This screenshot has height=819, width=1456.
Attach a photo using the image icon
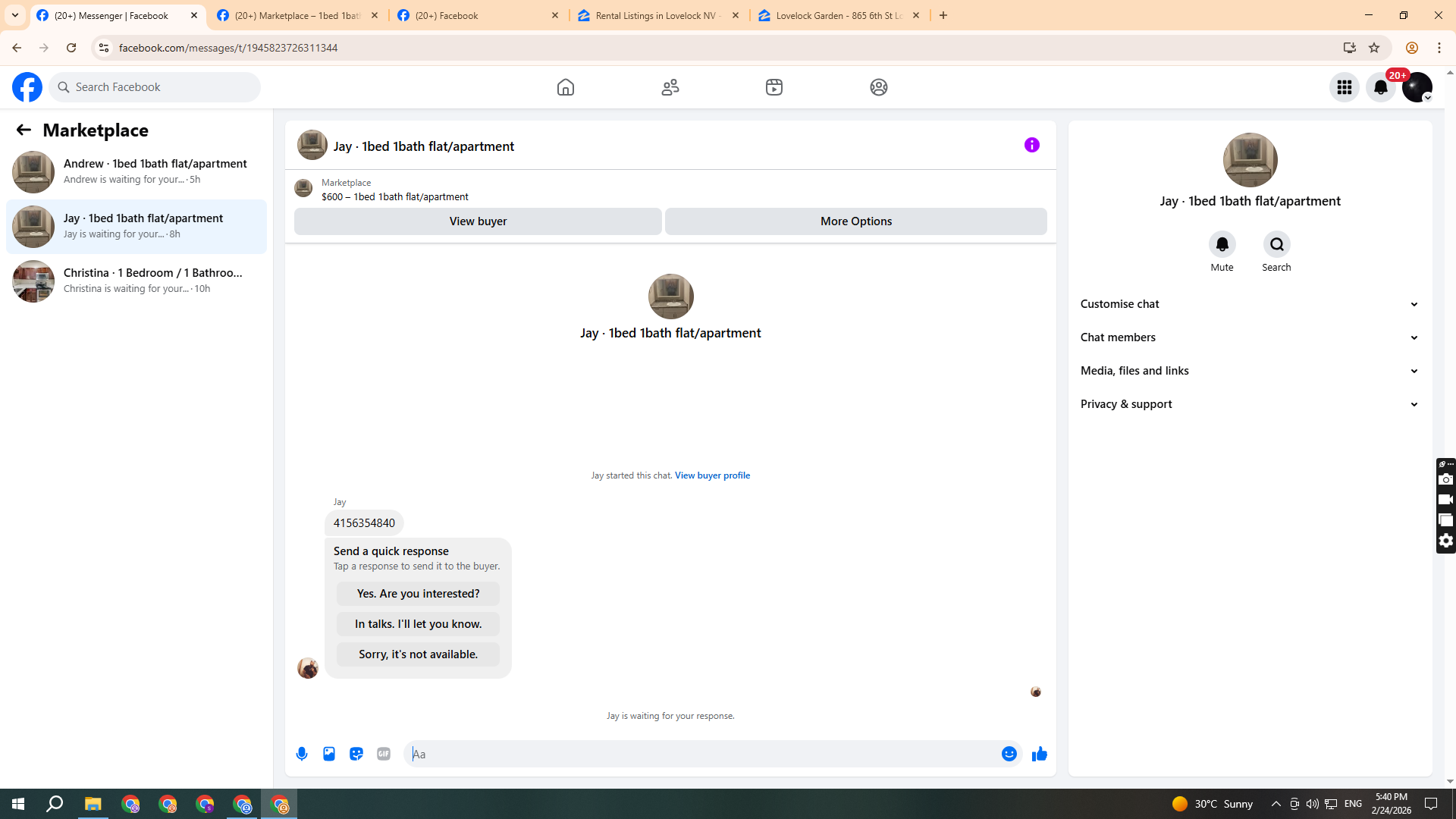click(329, 754)
